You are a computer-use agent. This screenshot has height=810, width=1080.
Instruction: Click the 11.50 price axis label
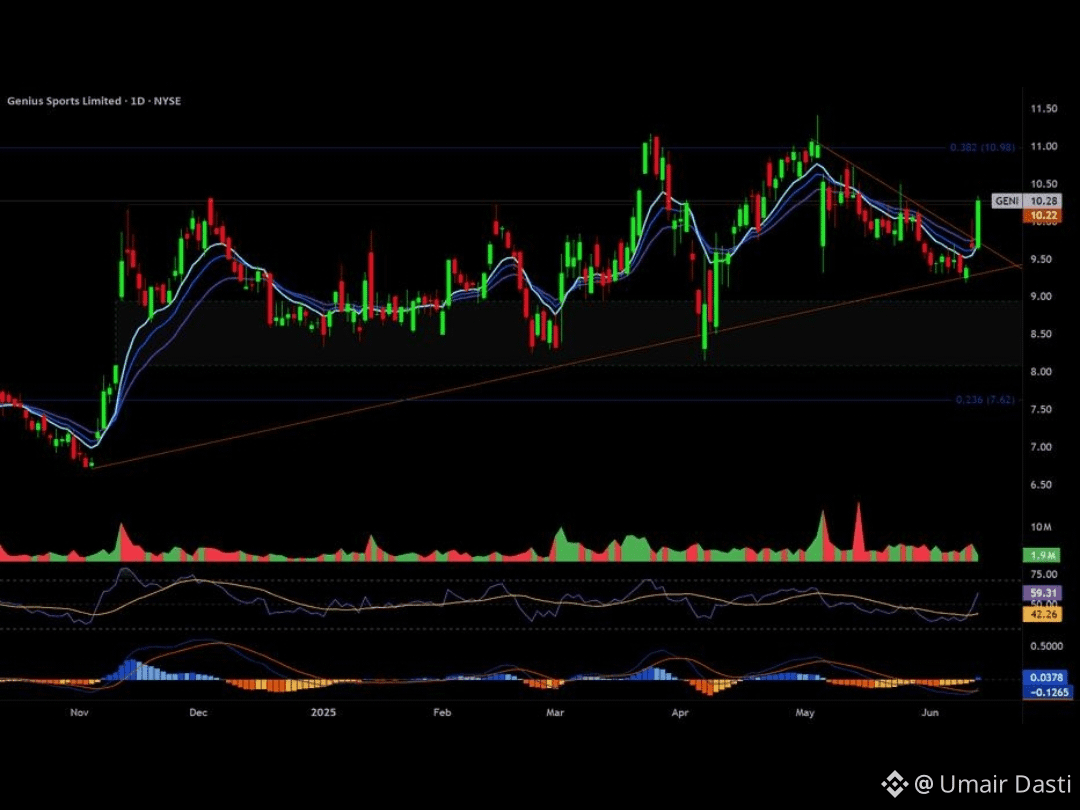tap(1043, 109)
